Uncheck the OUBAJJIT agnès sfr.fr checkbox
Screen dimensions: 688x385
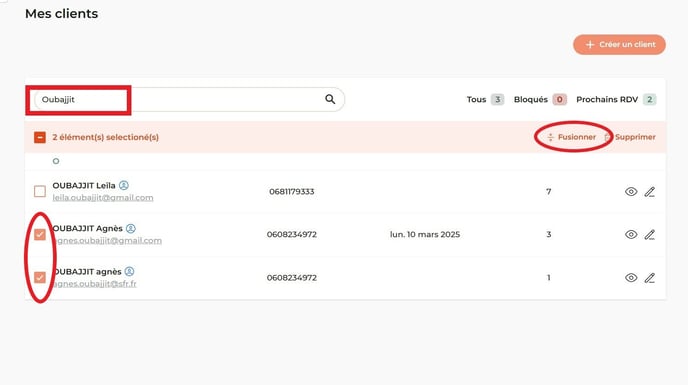point(40,277)
